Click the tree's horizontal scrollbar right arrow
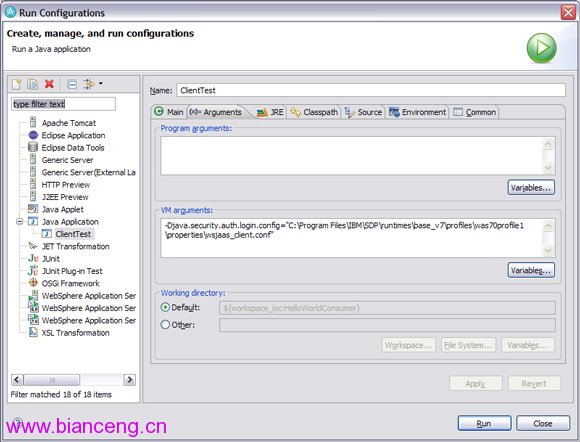580x442 pixels. (x=129, y=379)
